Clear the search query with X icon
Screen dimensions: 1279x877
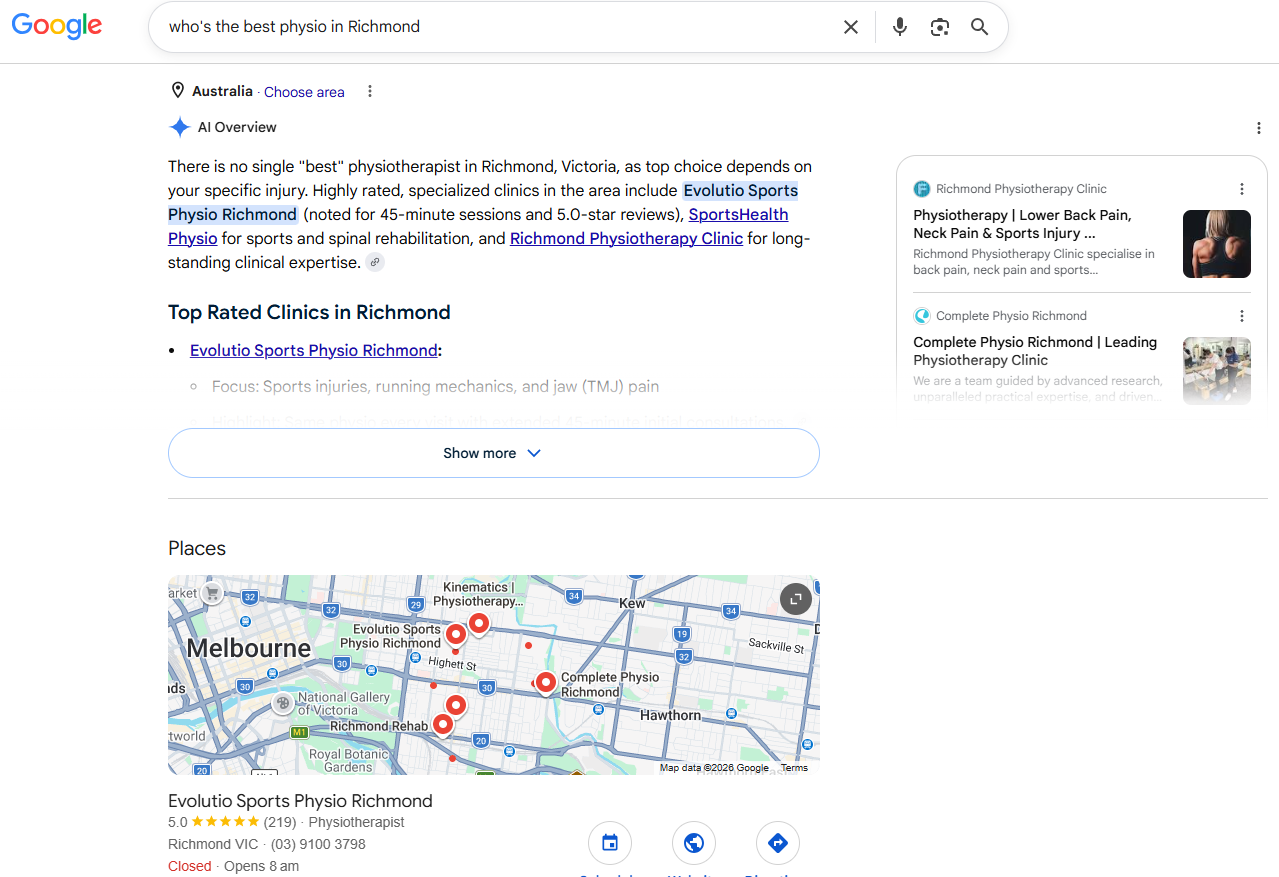coord(851,27)
